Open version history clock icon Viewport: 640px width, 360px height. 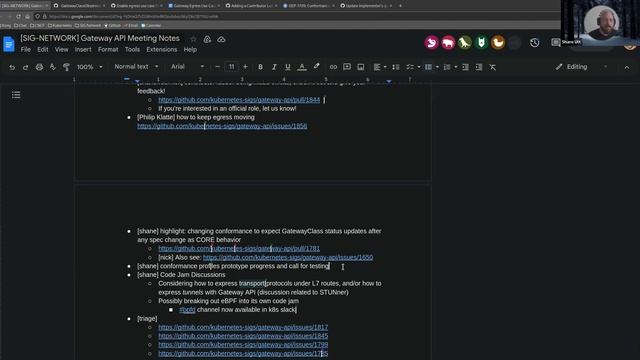[535, 42]
